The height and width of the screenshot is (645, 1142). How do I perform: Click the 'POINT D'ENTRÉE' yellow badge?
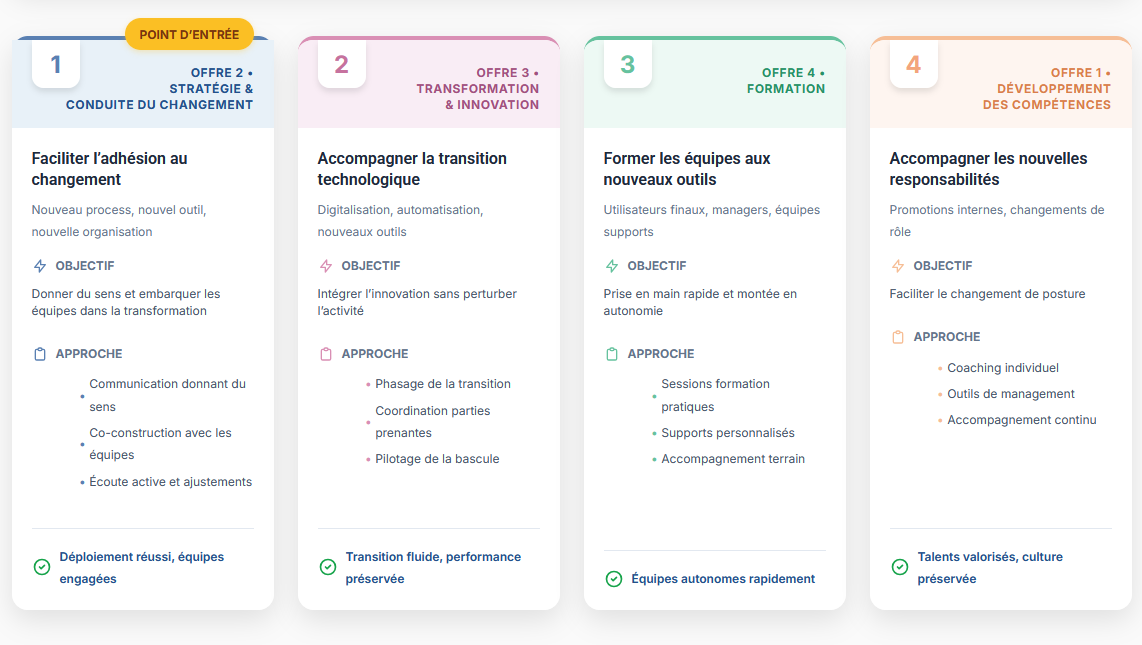189,34
